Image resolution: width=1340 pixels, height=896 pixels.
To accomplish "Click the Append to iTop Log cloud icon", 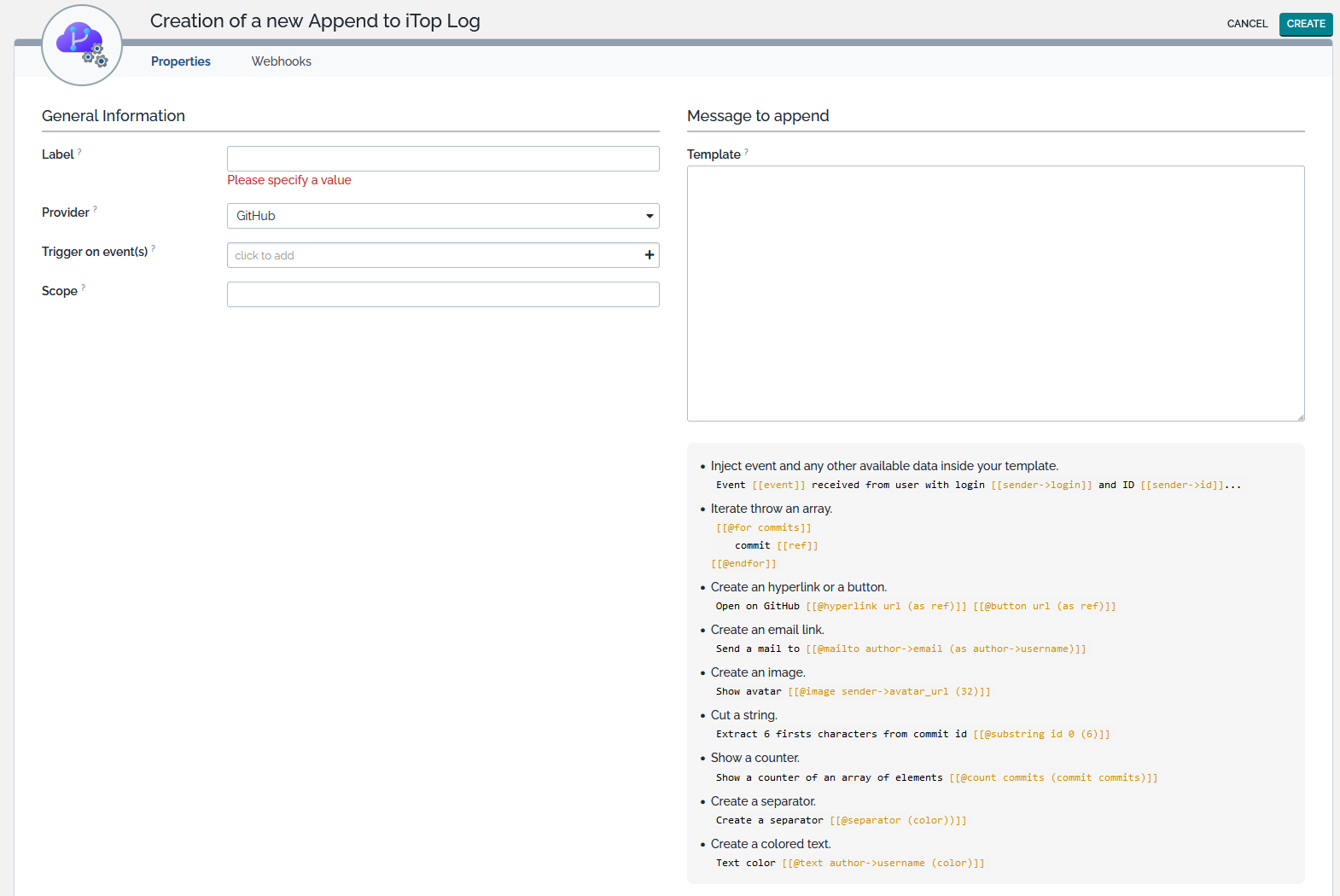I will 82,45.
